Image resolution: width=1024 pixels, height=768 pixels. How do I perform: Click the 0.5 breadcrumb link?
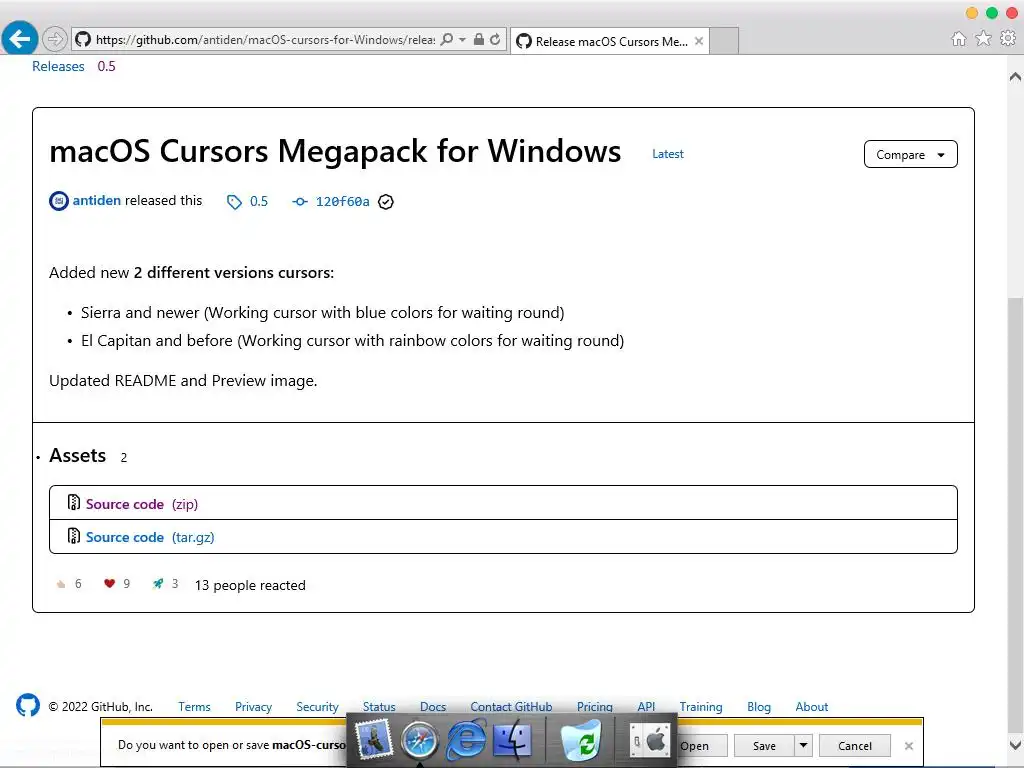pyautogui.click(x=106, y=67)
